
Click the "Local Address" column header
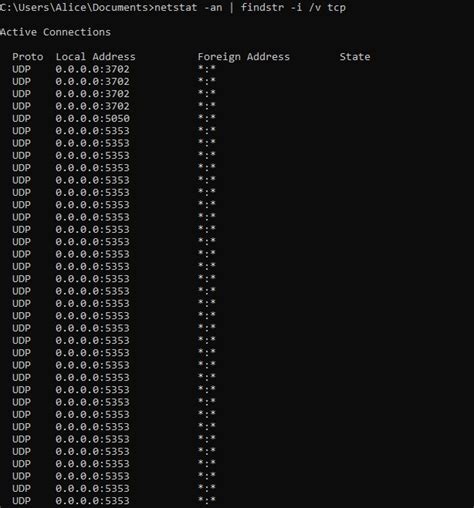click(96, 57)
